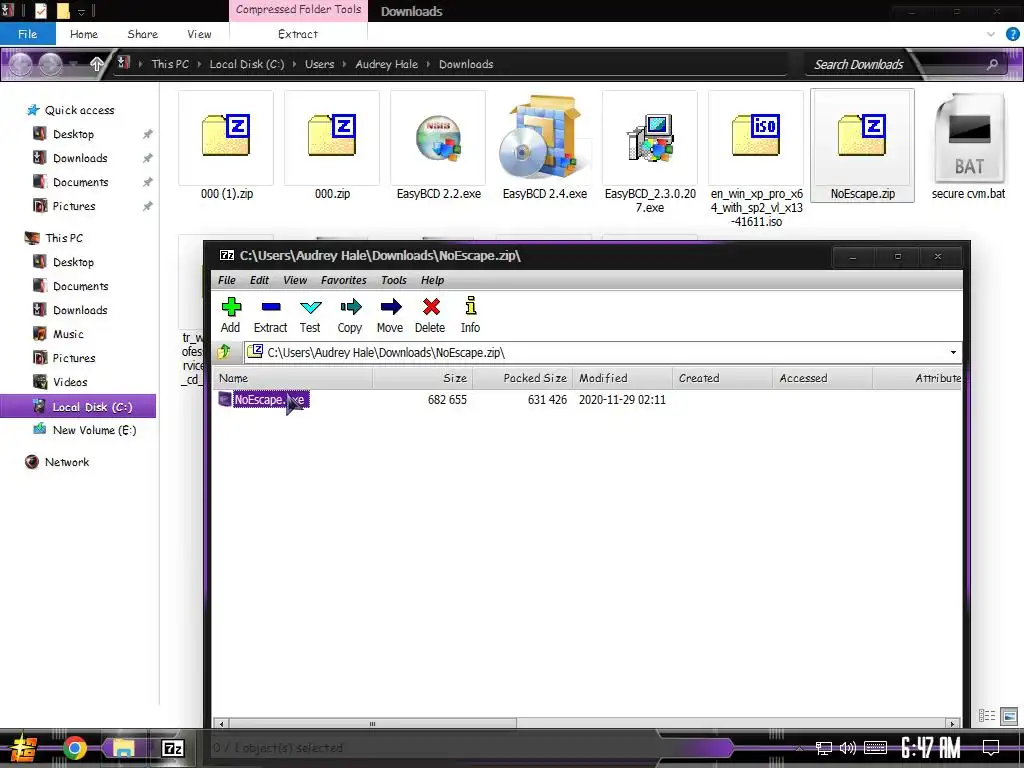Open Videos under This PC
This screenshot has width=1024, height=768.
tap(70, 382)
